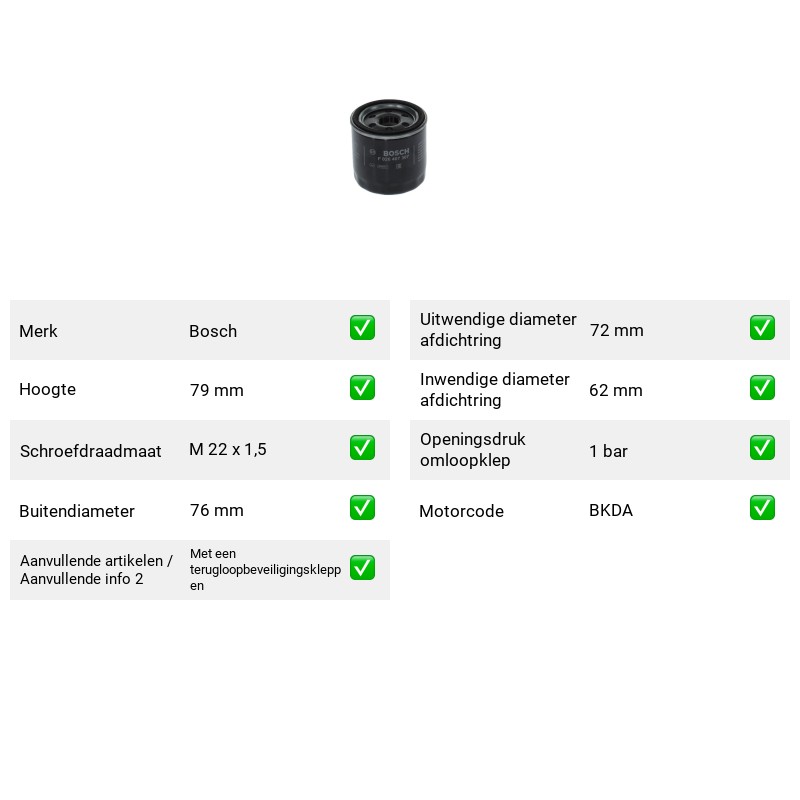
Task: Click the green checkmark in the Motorcode row
Action: [x=762, y=508]
